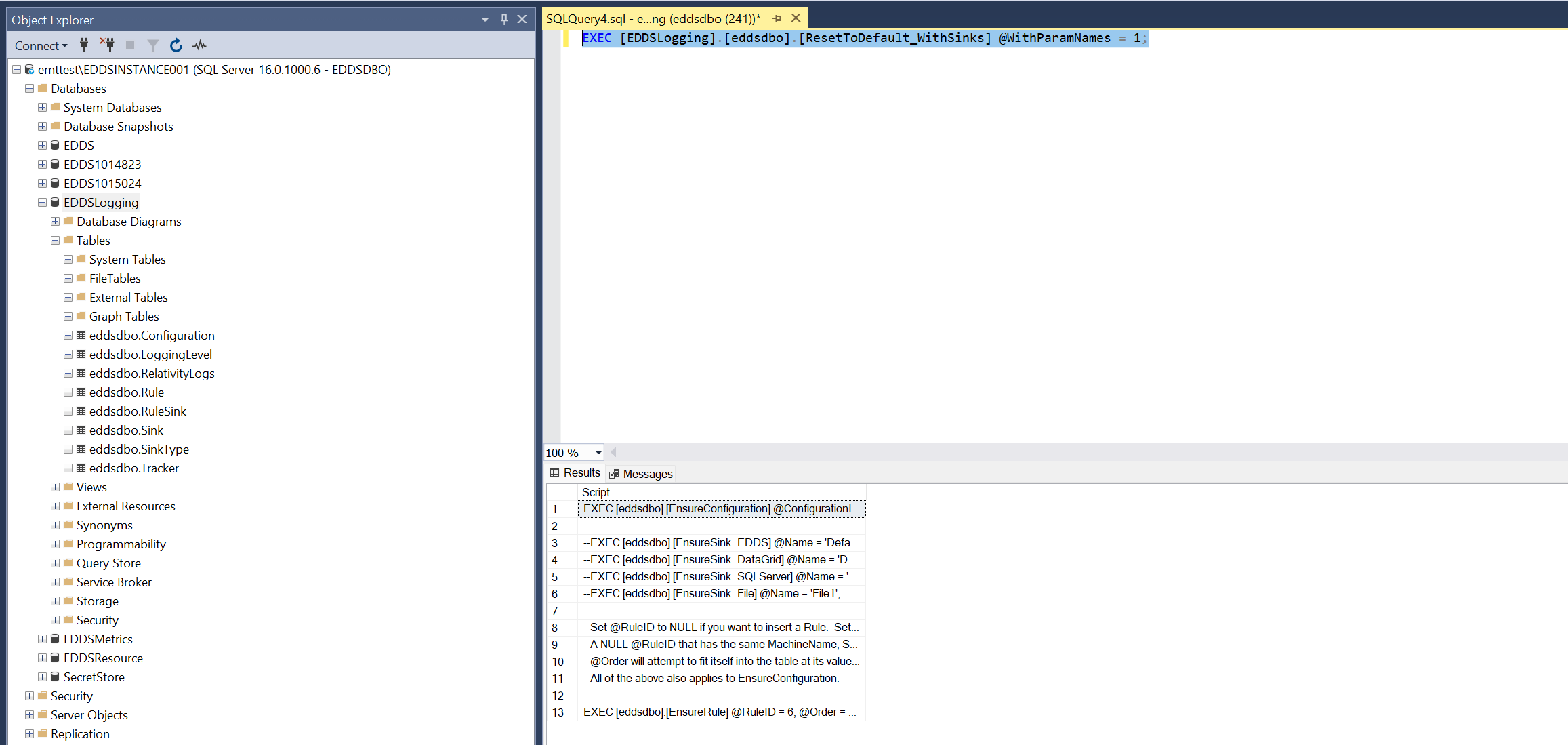Image resolution: width=1568 pixels, height=745 pixels.
Task: Select the eddsdbo.RuleSink table
Action: click(x=138, y=411)
